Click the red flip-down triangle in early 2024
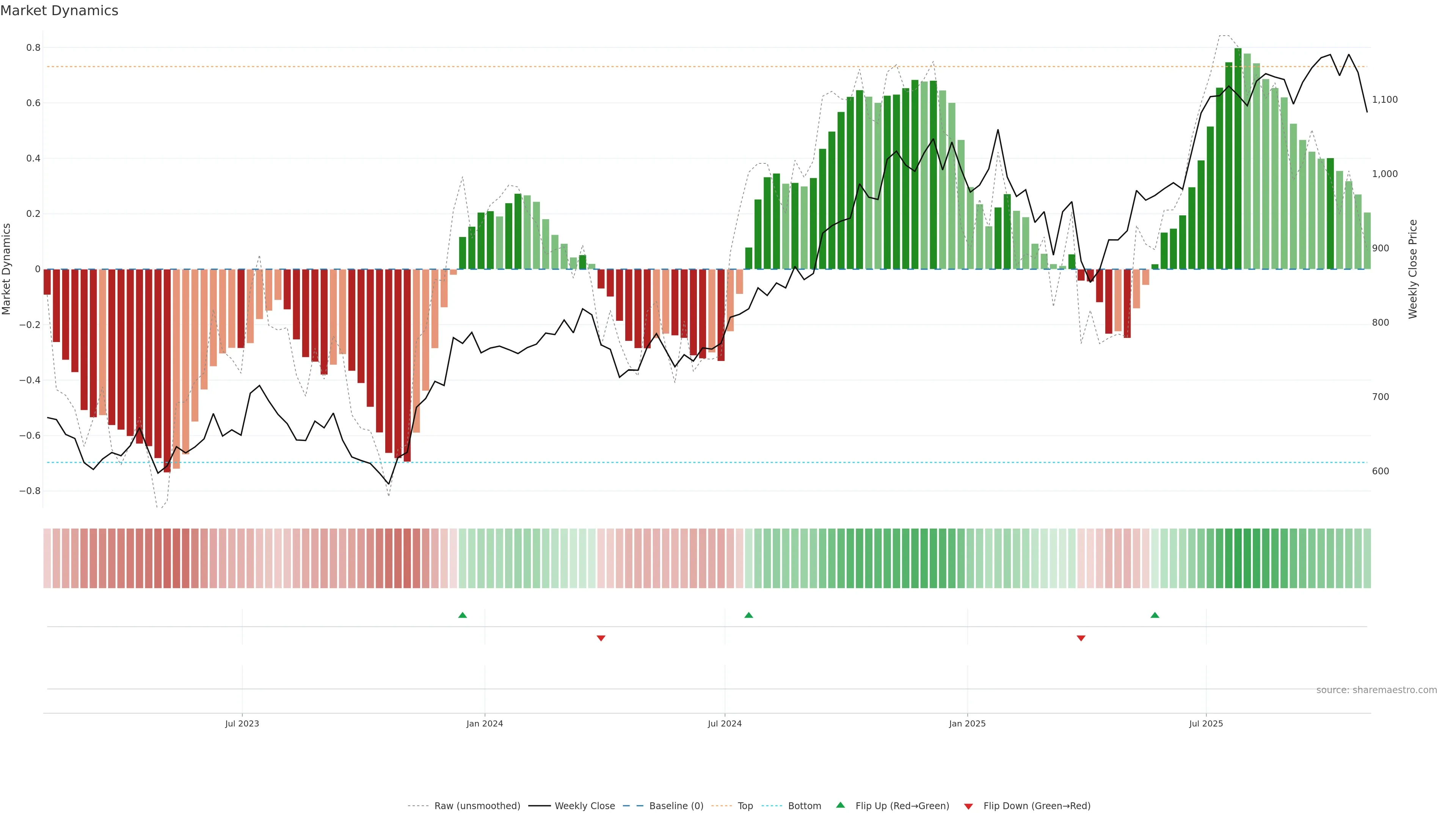This screenshot has height=819, width=1456. click(601, 638)
